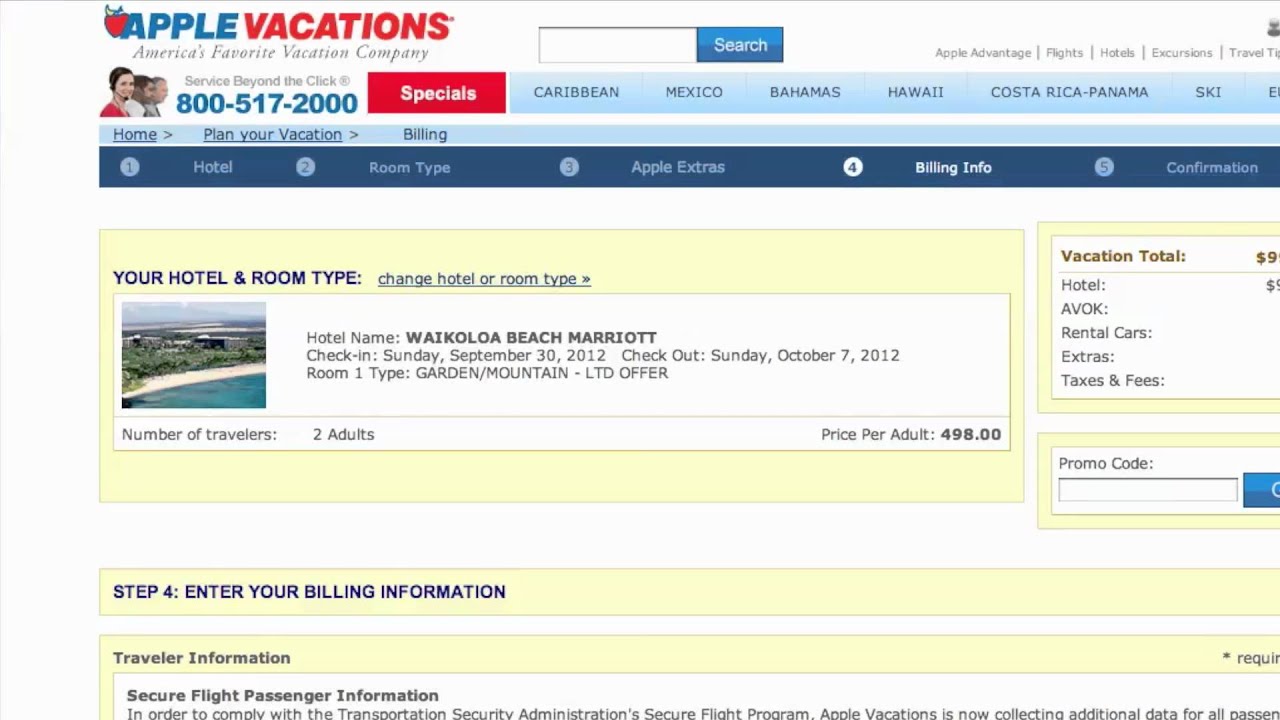This screenshot has height=720, width=1280.
Task: Click step 2 circle icon for Room Type
Action: pyautogui.click(x=305, y=167)
